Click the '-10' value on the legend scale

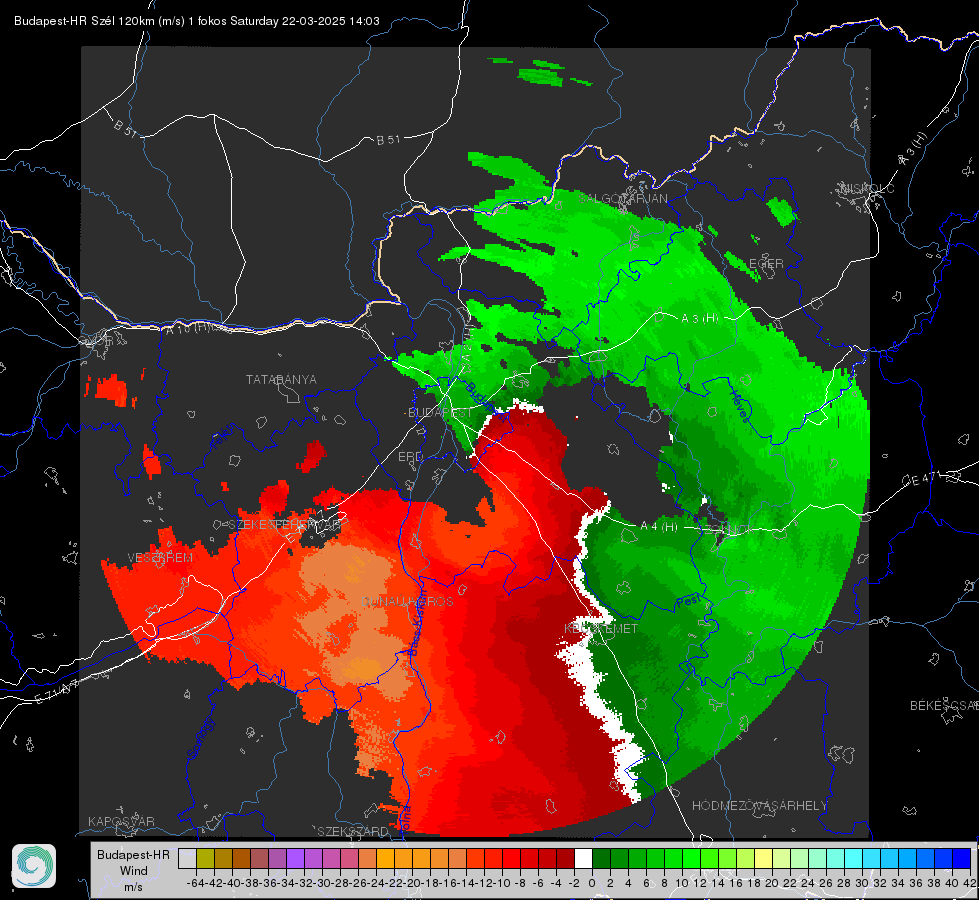pos(502,883)
